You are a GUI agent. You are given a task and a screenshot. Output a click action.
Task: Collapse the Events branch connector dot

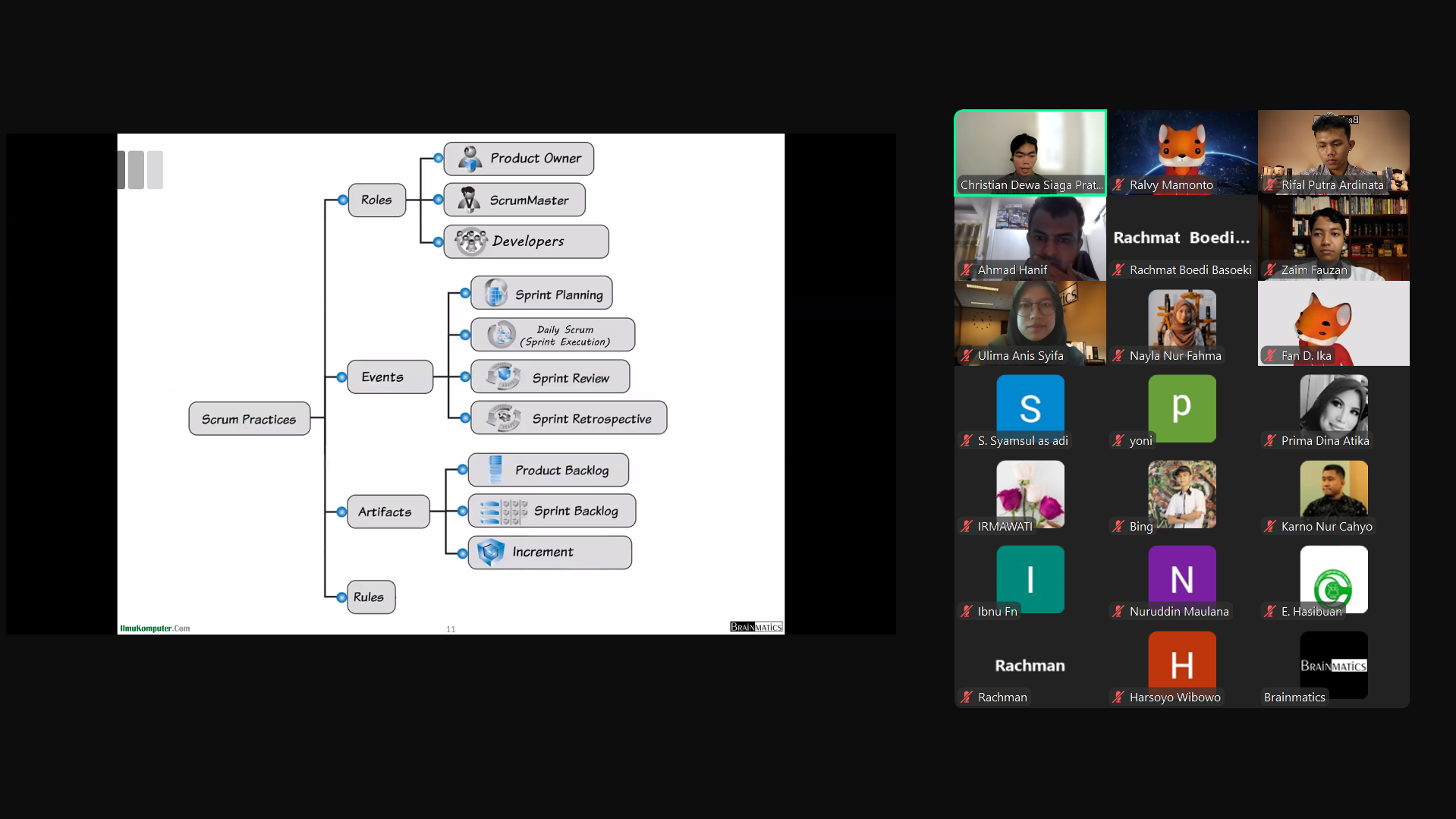tap(342, 377)
